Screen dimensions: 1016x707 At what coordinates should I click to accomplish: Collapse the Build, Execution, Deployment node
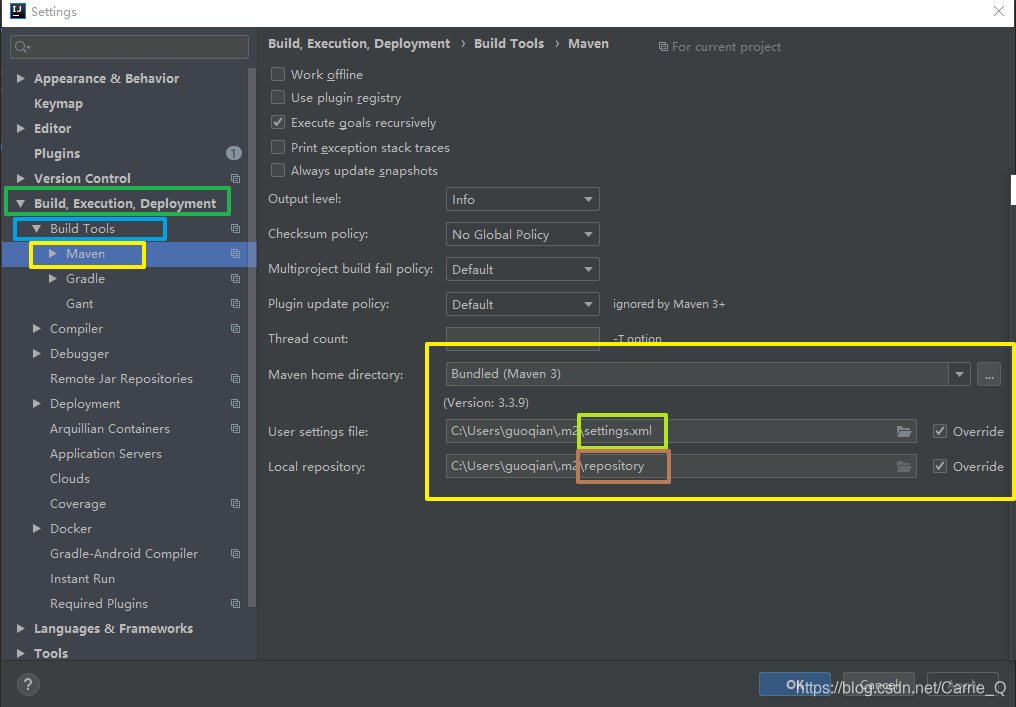click(21, 203)
